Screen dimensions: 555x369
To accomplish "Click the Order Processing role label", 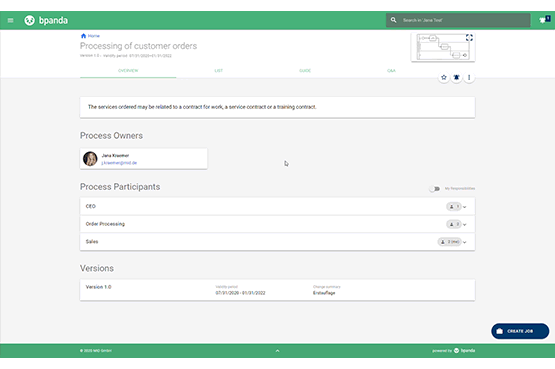I will [105, 224].
